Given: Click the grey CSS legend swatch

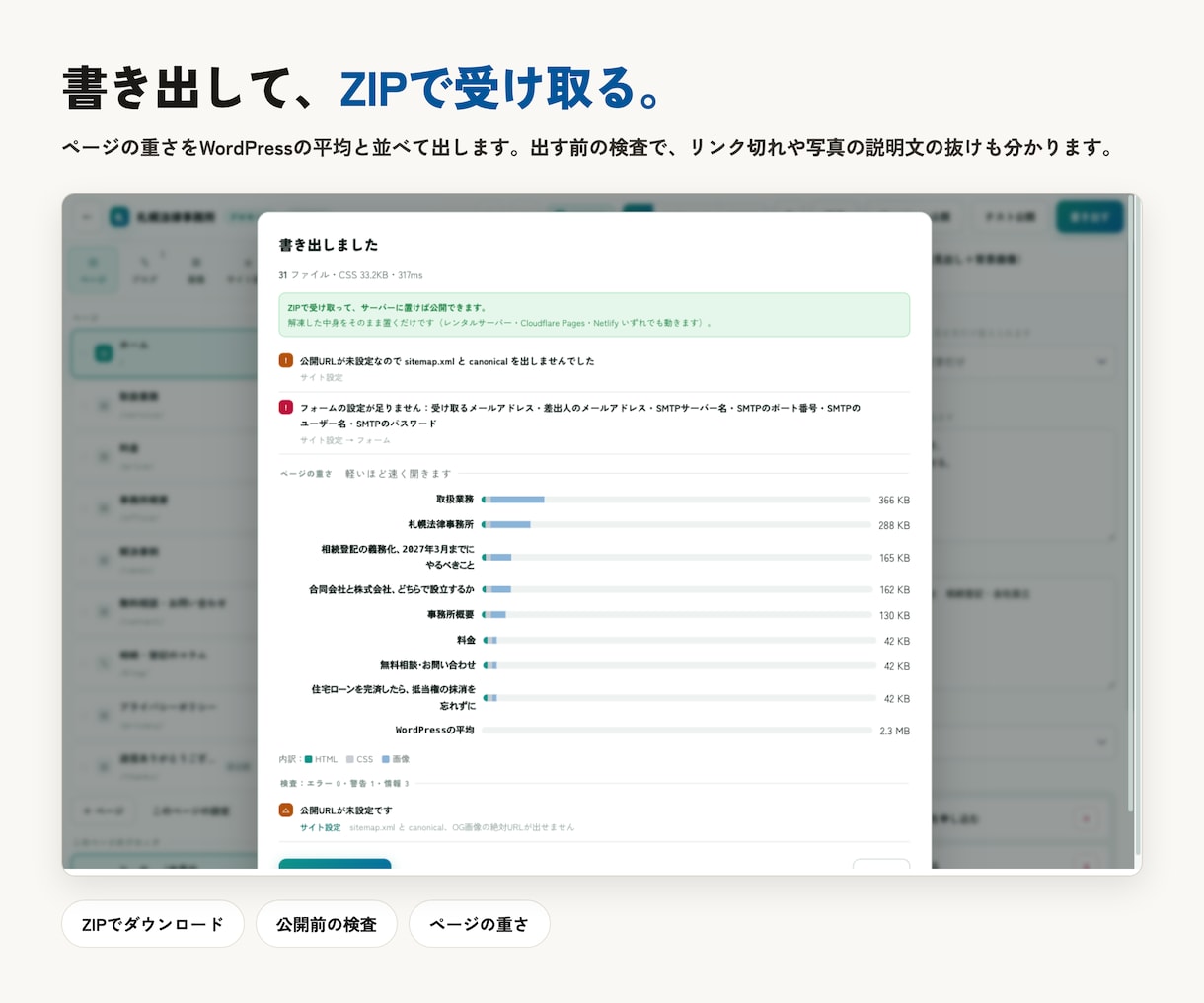Looking at the screenshot, I should pos(350,759).
